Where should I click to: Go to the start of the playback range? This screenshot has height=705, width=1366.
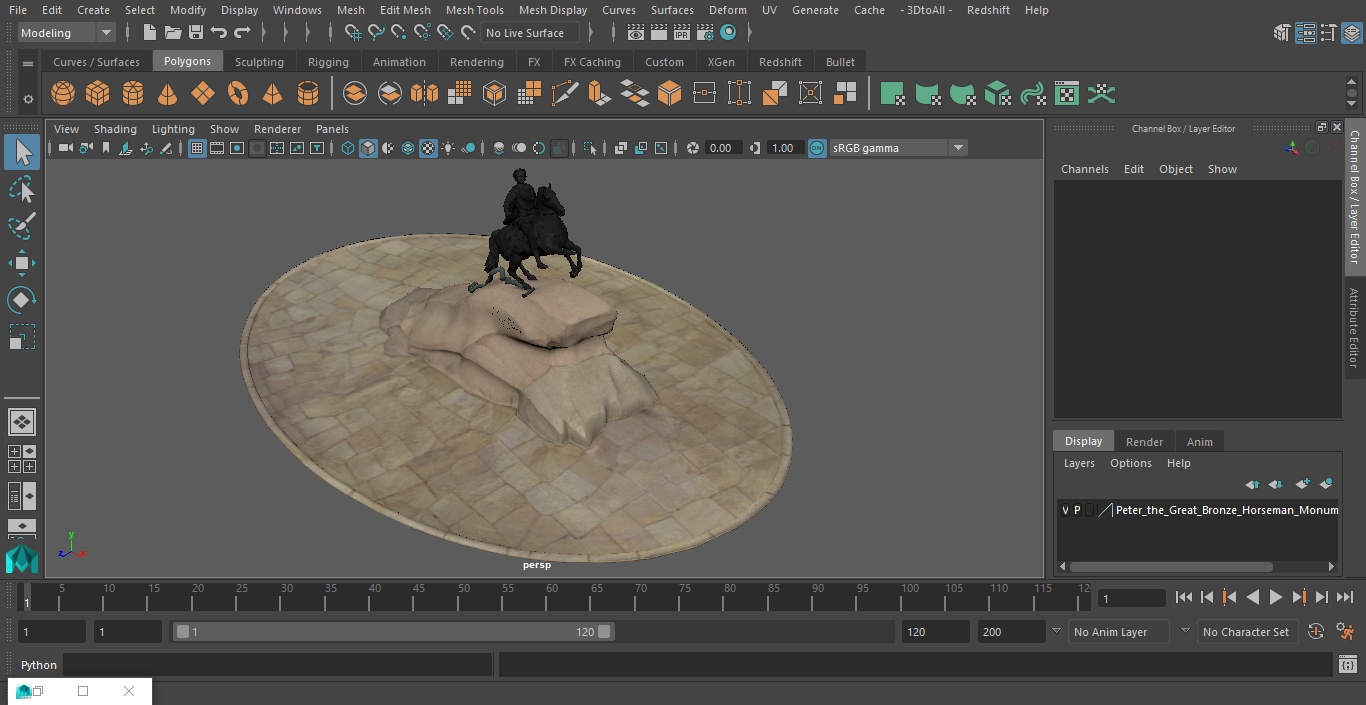[x=1183, y=597]
